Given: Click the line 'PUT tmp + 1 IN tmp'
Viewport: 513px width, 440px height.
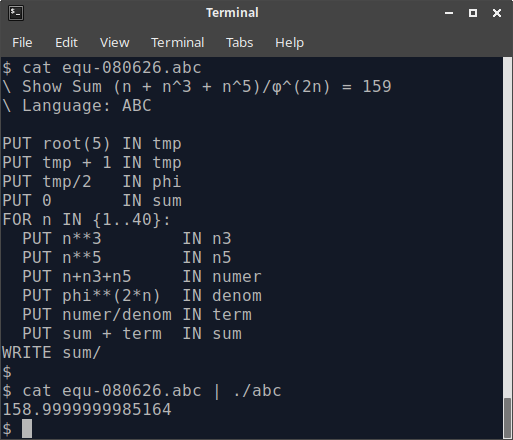Looking at the screenshot, I should click(x=92, y=163).
